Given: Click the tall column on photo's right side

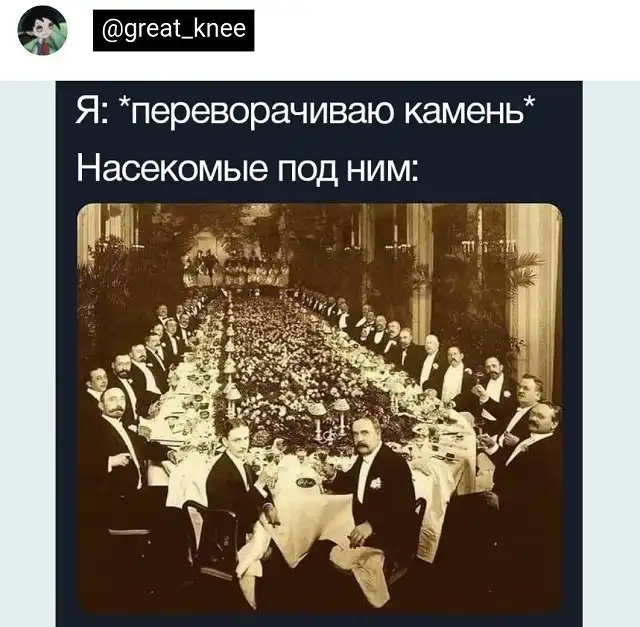Looking at the screenshot, I should click(533, 298).
